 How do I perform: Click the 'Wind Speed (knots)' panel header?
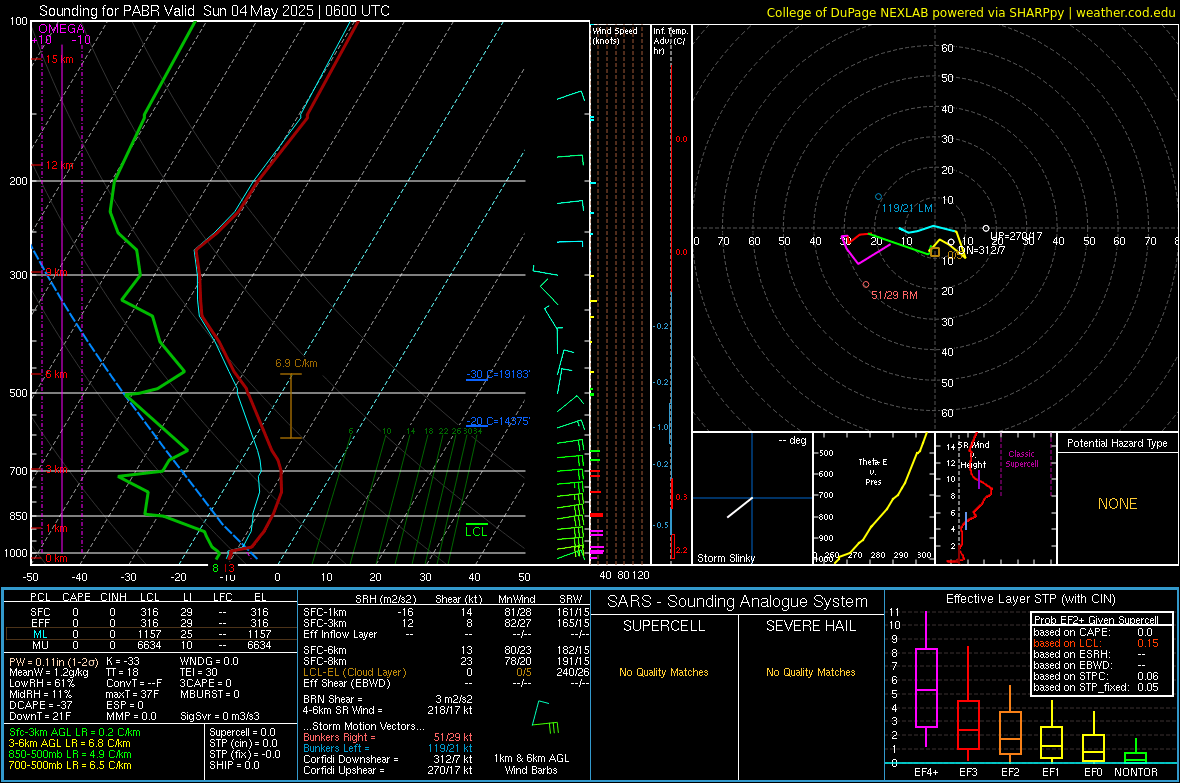coord(615,35)
